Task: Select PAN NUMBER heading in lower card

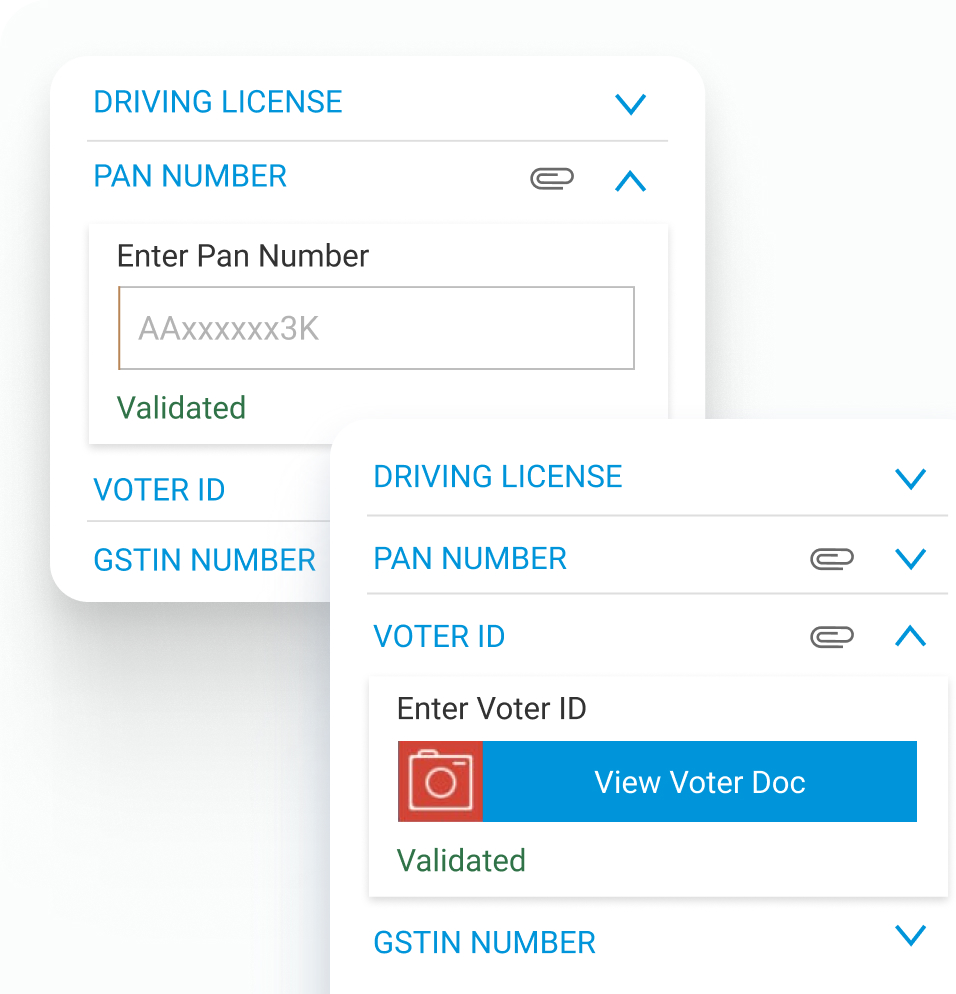Action: tap(470, 558)
